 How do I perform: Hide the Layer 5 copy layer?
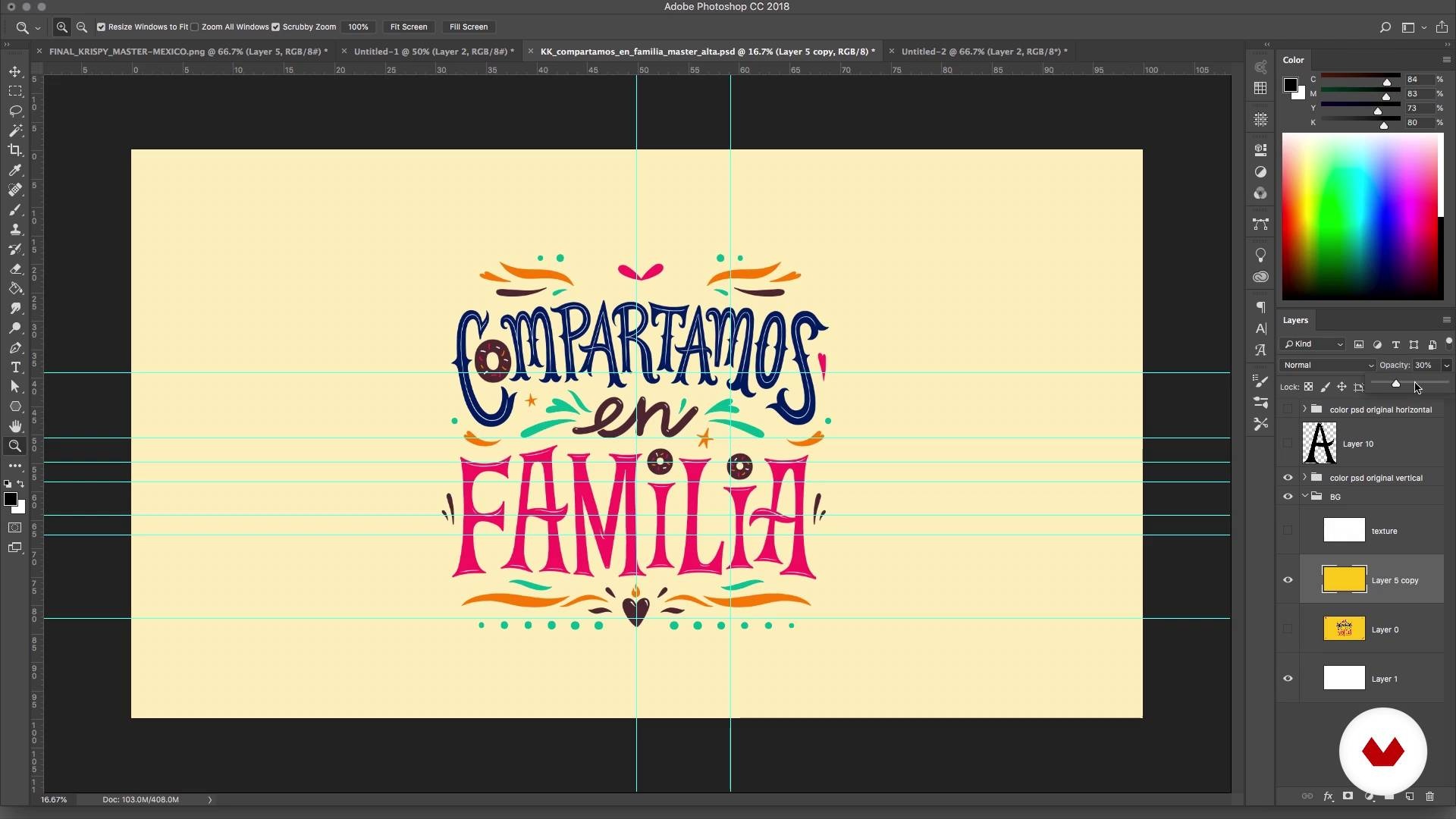point(1288,580)
